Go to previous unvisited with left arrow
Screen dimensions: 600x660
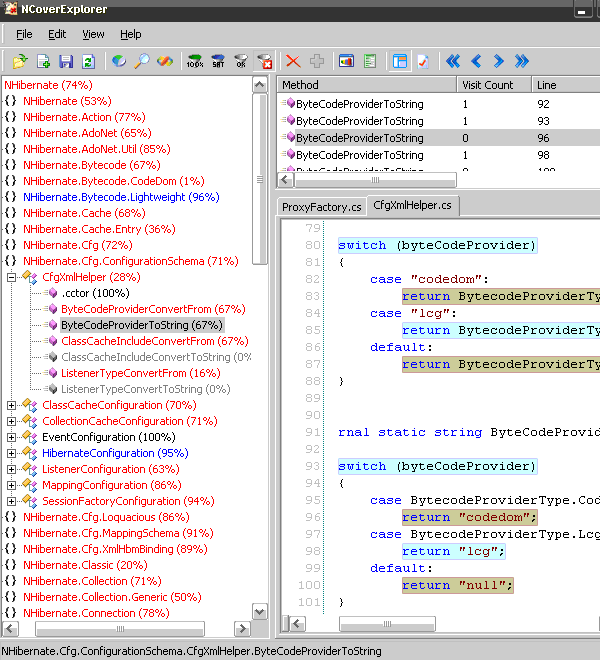tap(476, 61)
